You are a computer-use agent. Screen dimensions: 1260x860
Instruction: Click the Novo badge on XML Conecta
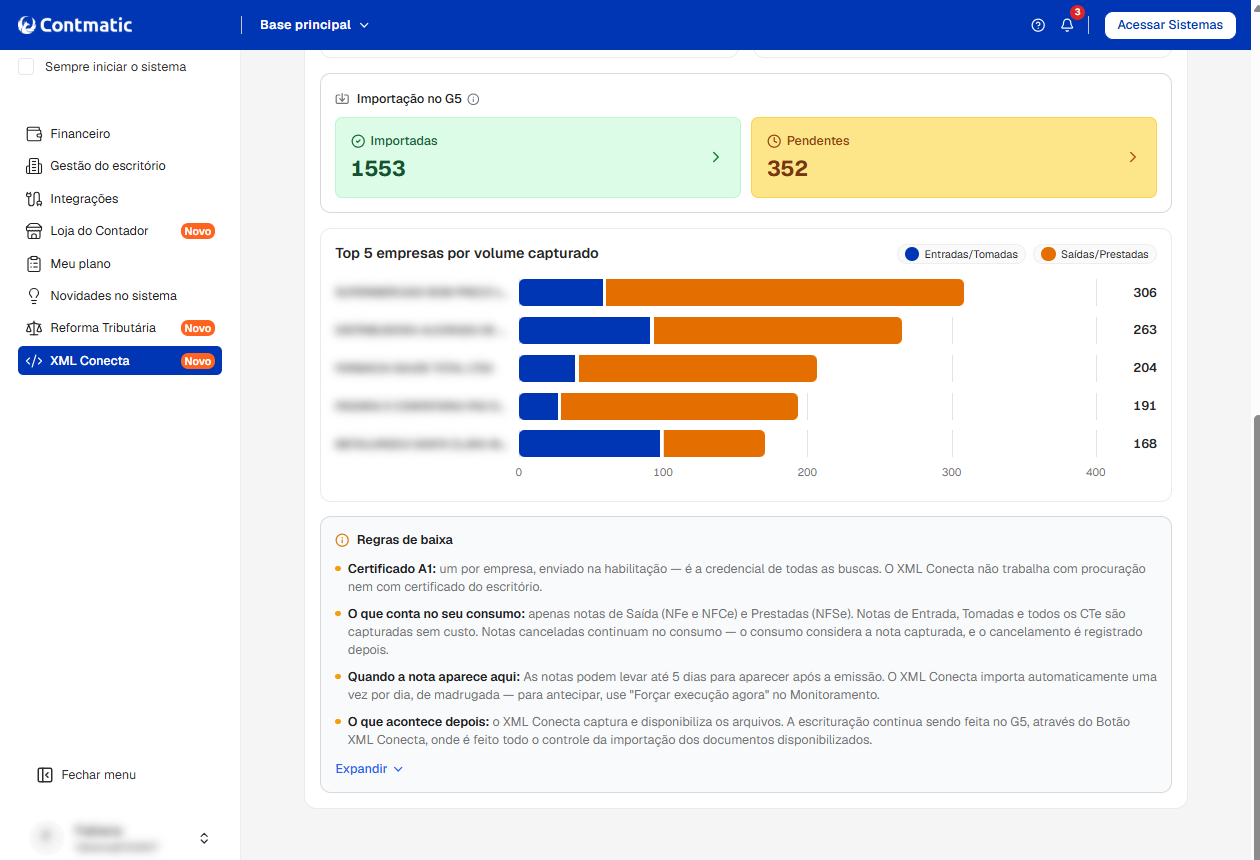click(x=198, y=361)
